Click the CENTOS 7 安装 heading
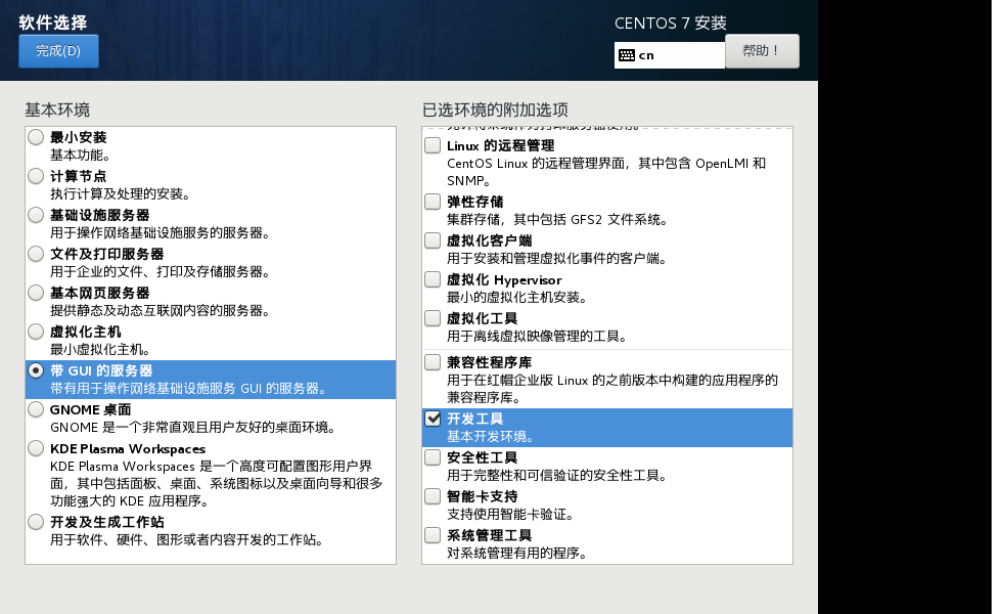 coord(670,23)
